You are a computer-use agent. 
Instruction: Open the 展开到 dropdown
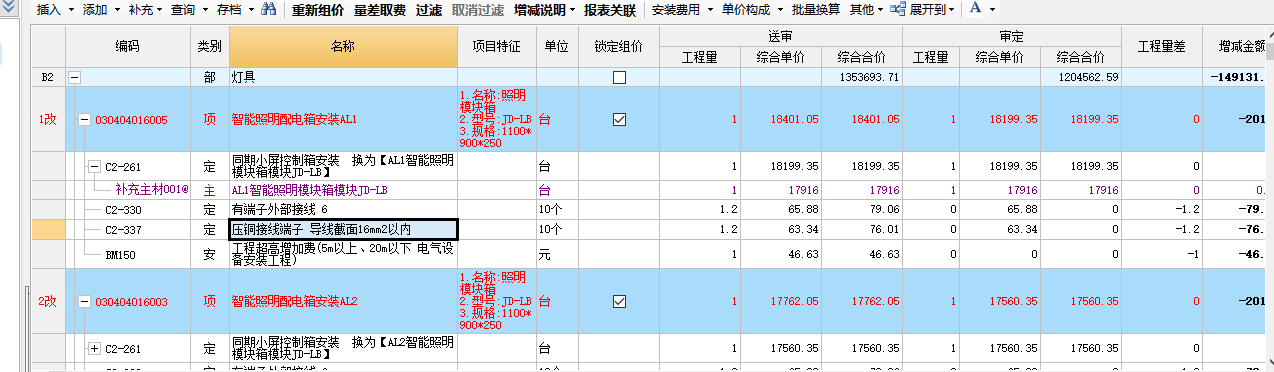pos(932,10)
